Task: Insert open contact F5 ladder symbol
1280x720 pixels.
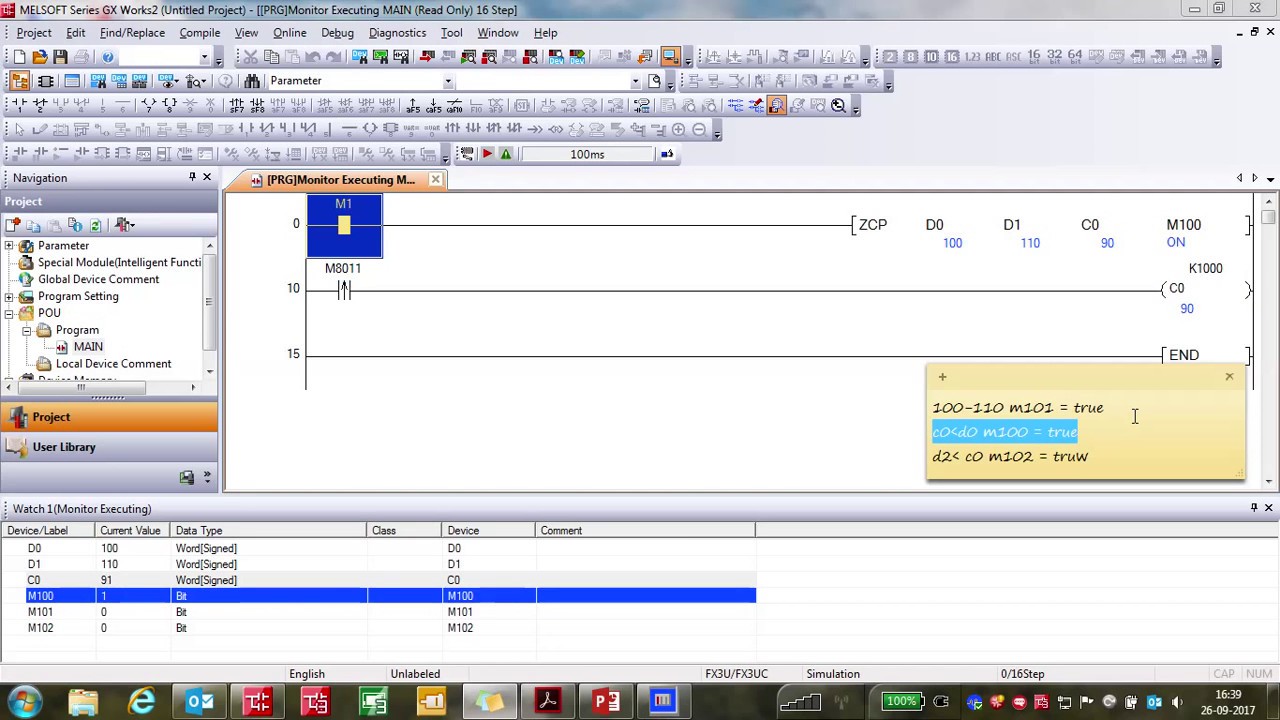Action: pos(19,105)
